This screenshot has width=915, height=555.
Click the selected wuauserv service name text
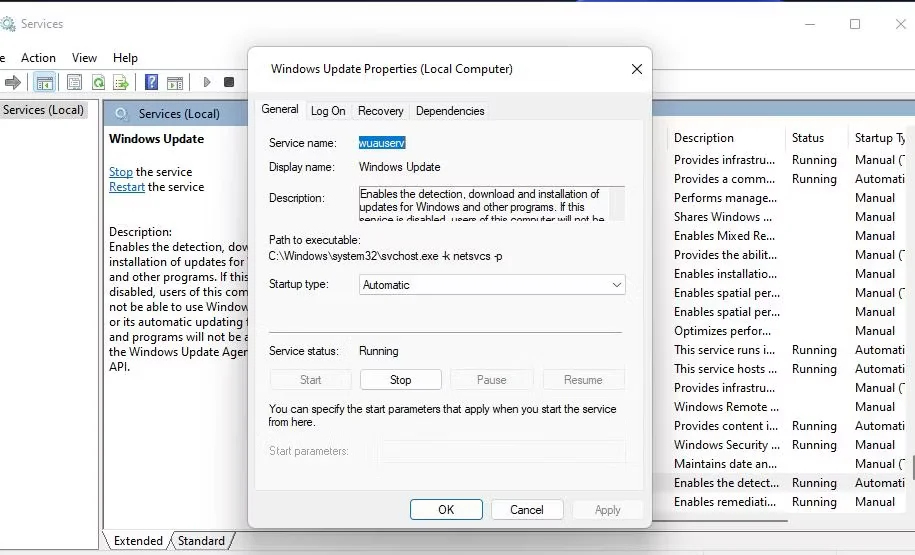tap(382, 143)
